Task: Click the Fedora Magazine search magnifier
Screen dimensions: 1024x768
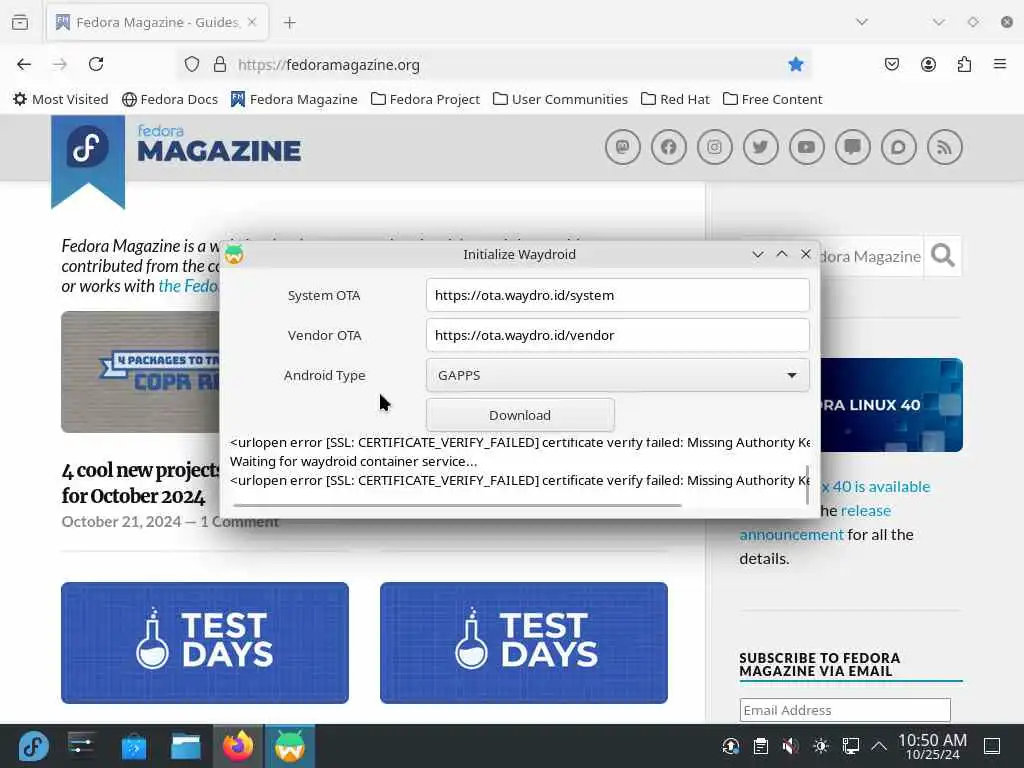Action: point(942,256)
